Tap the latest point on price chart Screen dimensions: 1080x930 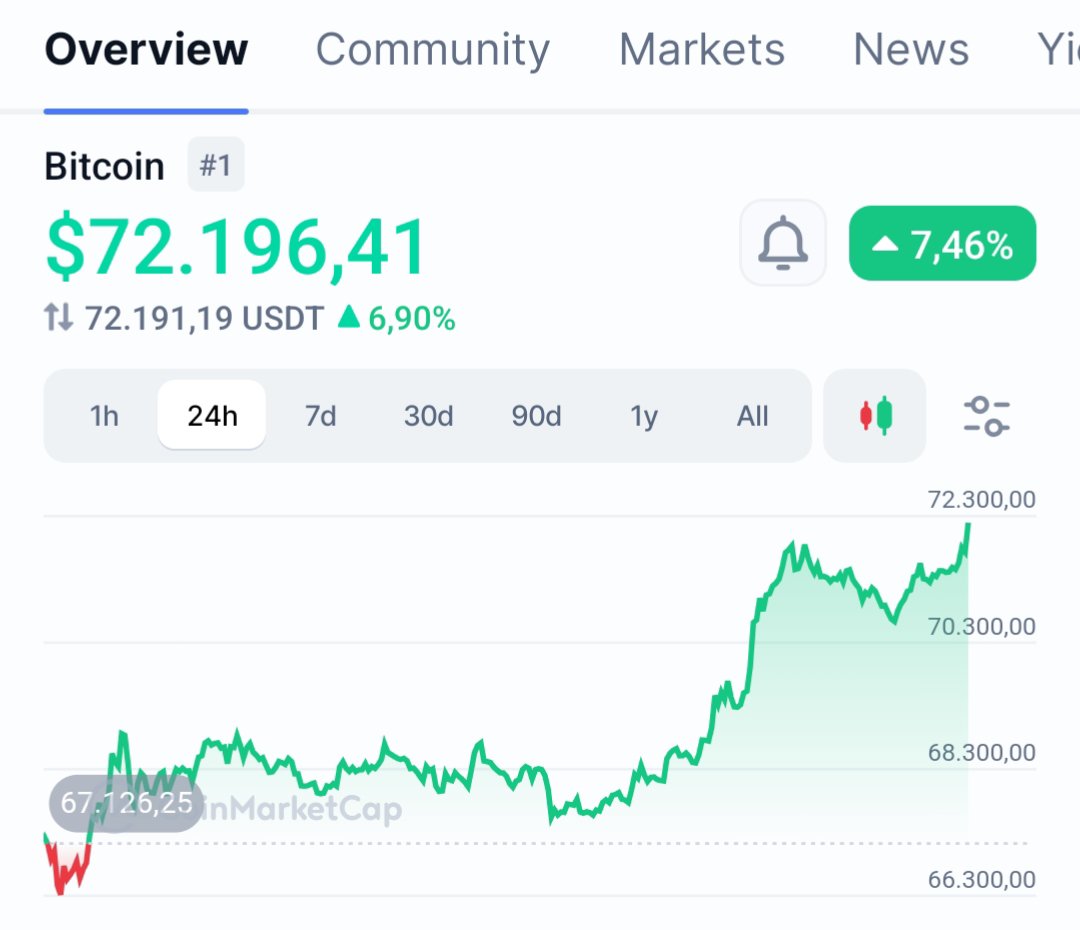coord(968,525)
